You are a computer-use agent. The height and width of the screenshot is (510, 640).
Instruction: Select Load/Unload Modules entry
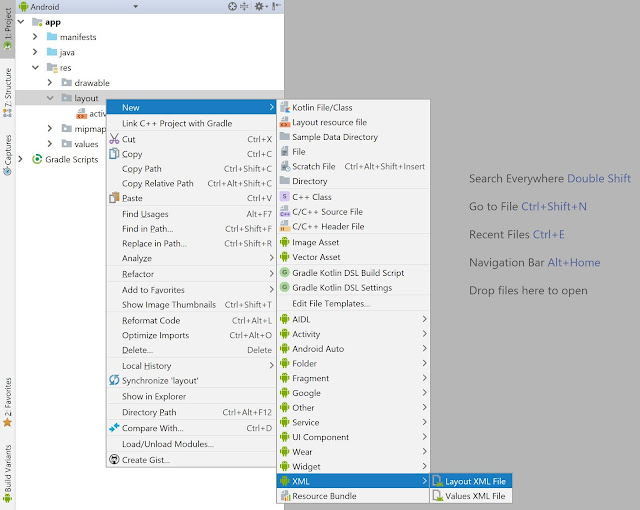191,444
